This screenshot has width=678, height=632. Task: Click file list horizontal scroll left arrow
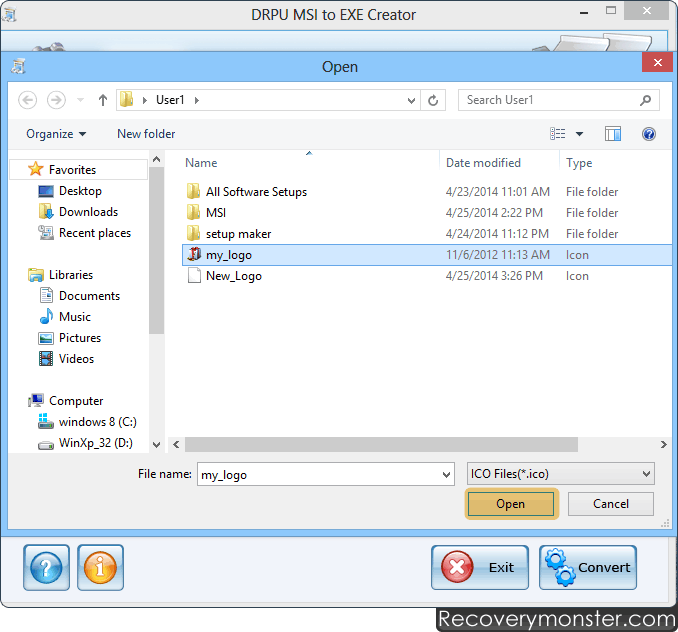pyautogui.click(x=176, y=444)
